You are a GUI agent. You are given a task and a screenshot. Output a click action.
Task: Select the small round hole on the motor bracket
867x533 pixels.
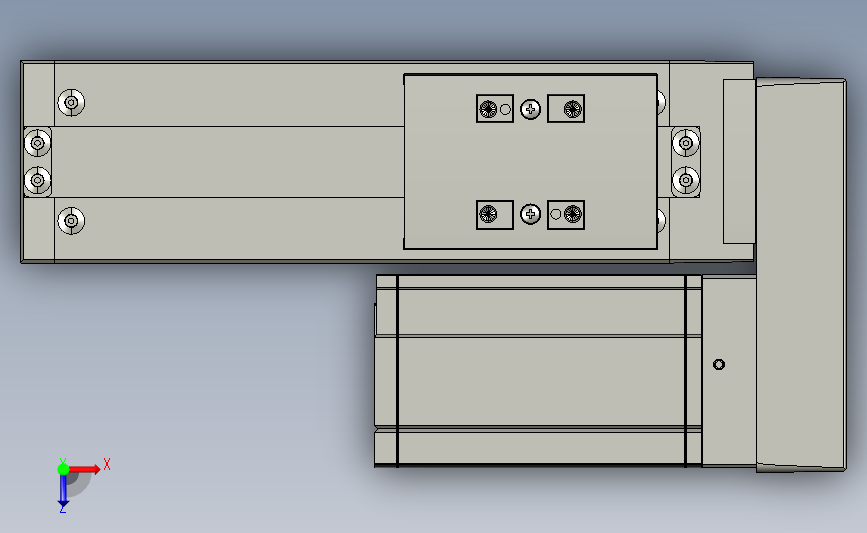click(x=719, y=364)
